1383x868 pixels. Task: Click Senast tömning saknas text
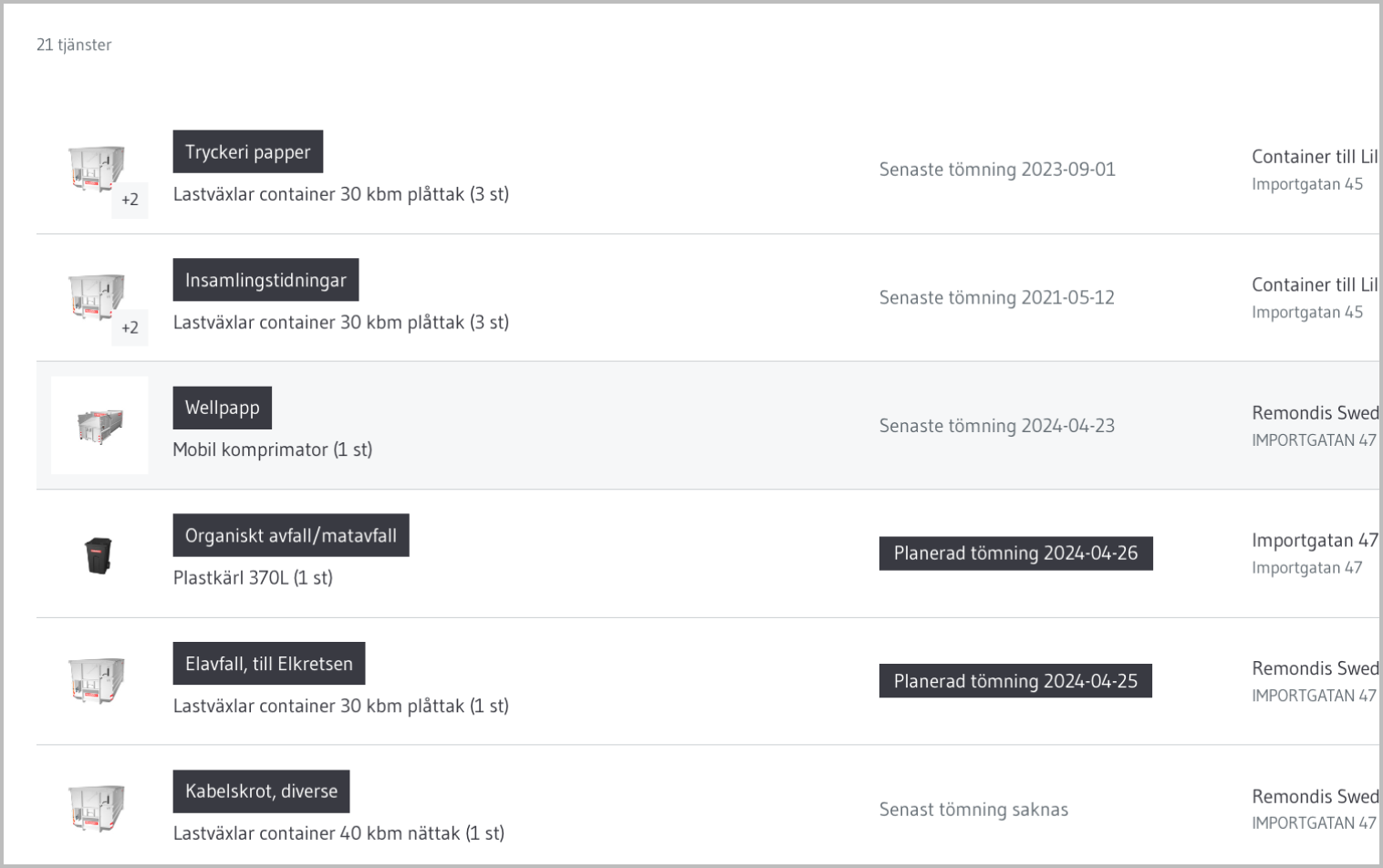[973, 810]
